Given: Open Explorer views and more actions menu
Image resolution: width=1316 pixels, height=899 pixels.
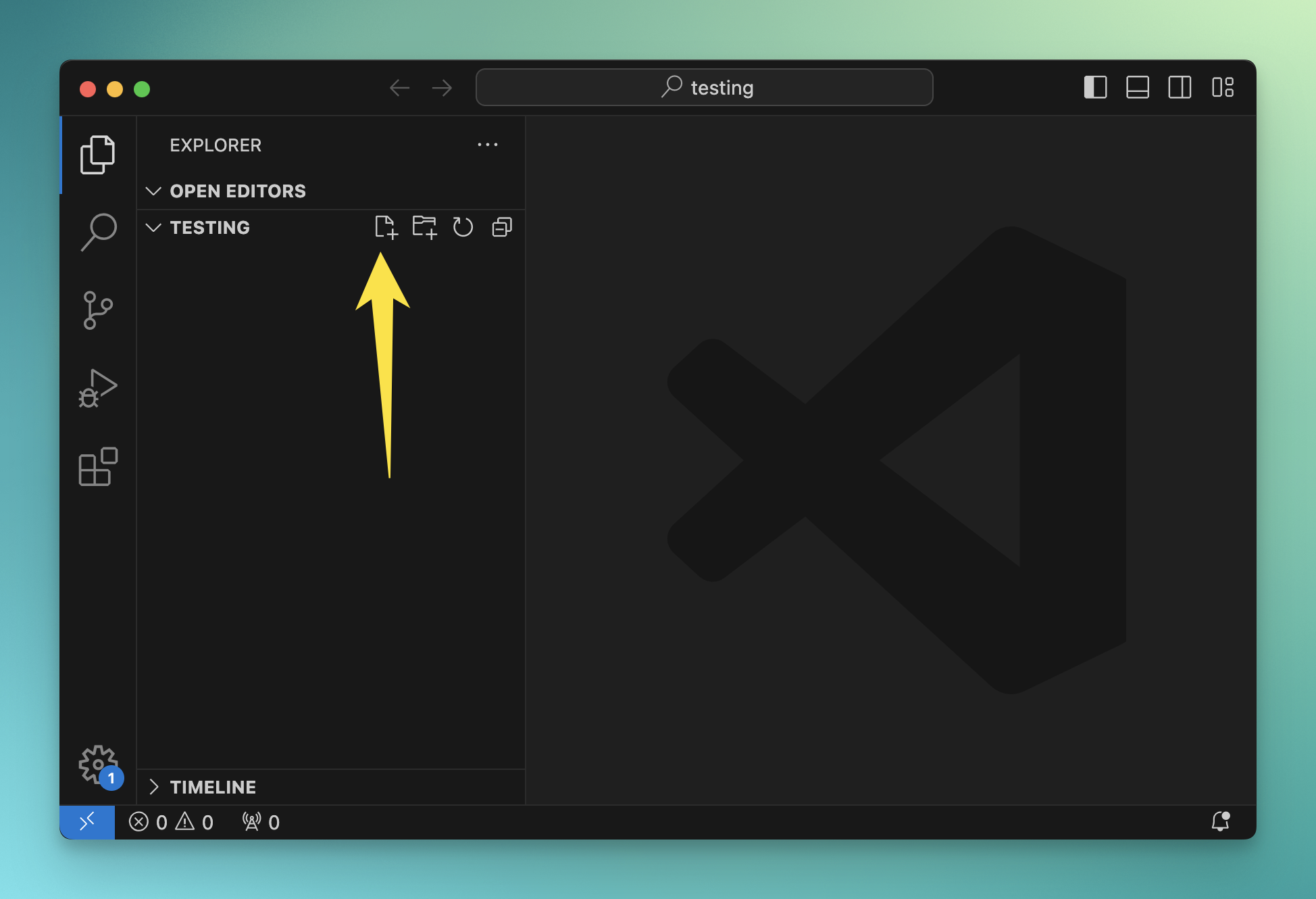Looking at the screenshot, I should pos(487,145).
